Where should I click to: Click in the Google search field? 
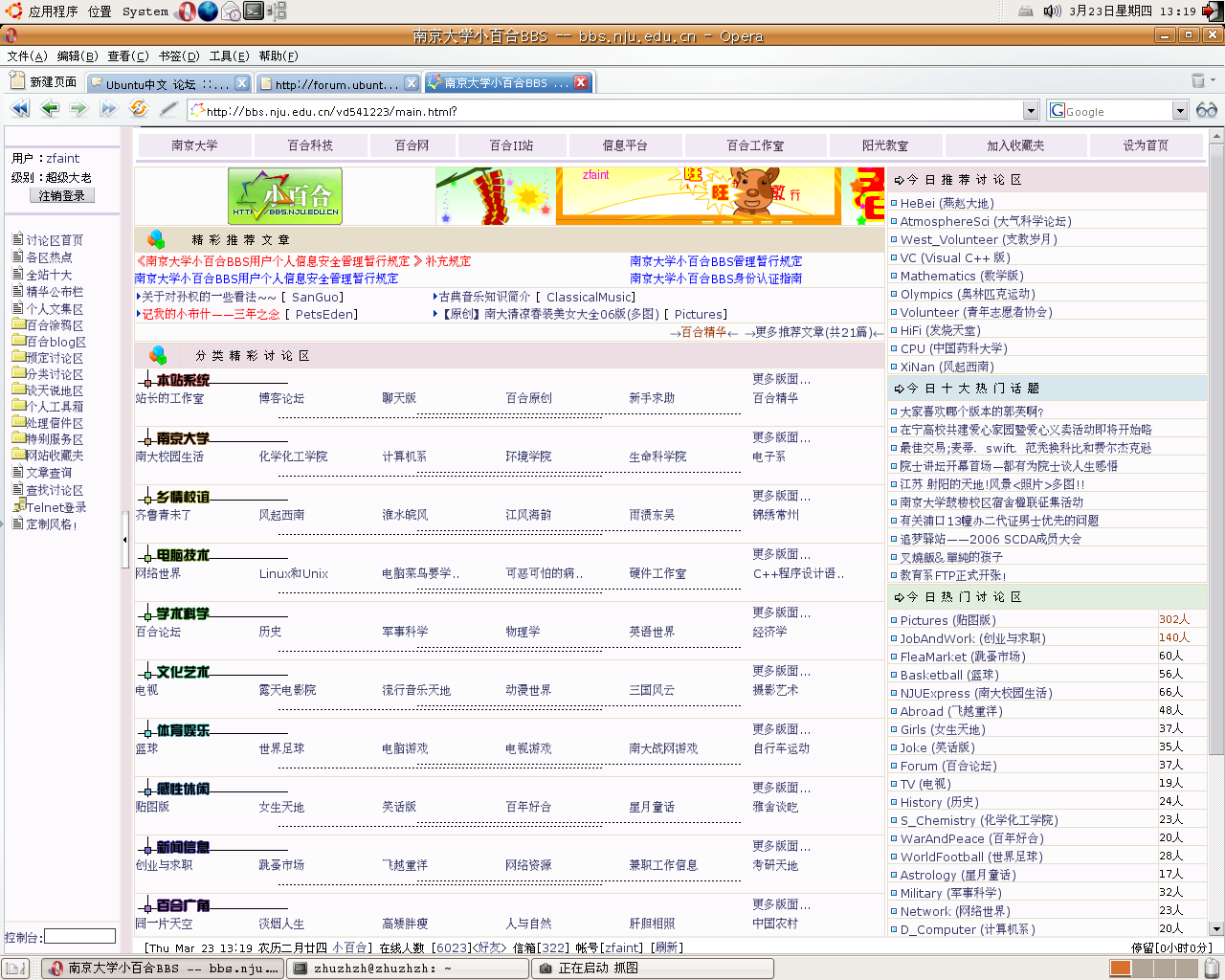point(1118,111)
